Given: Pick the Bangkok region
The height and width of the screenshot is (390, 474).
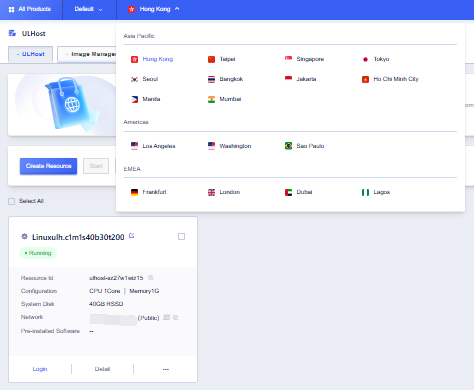Looking at the screenshot, I should coord(231,79).
